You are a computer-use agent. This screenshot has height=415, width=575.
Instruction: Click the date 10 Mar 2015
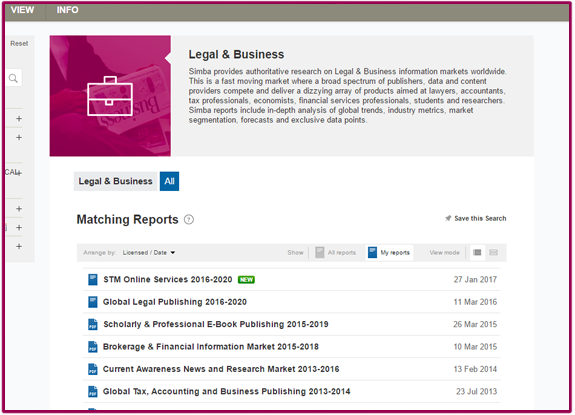(475, 347)
